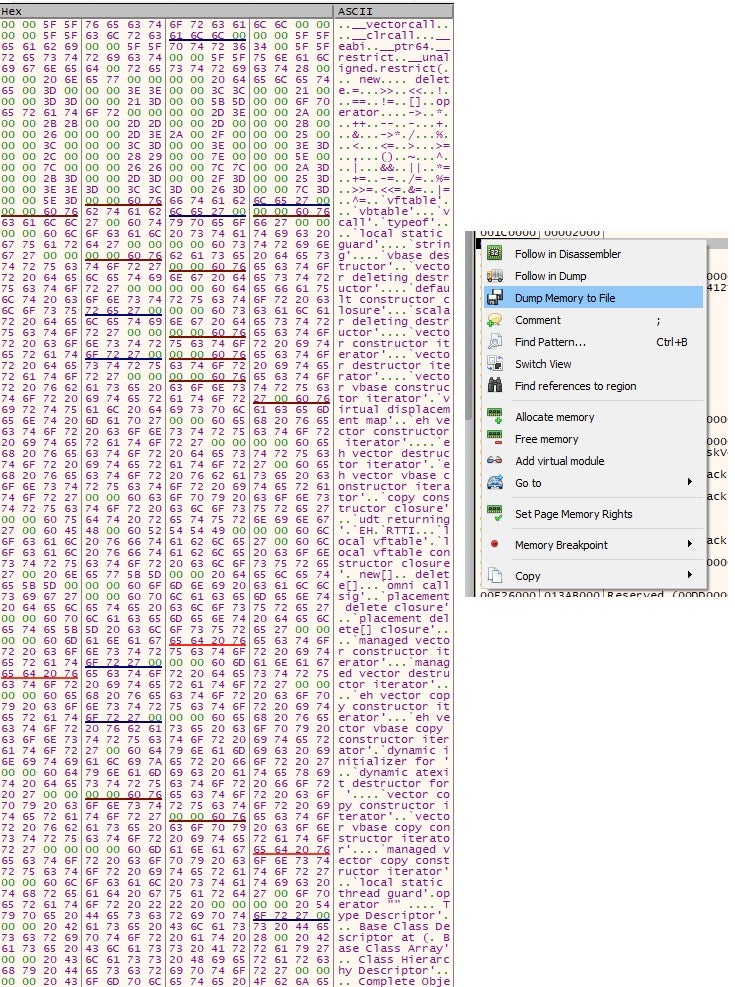The width and height of the screenshot is (735, 987).
Task: Choose Dump Memory to File menu entry
Action: [564, 298]
